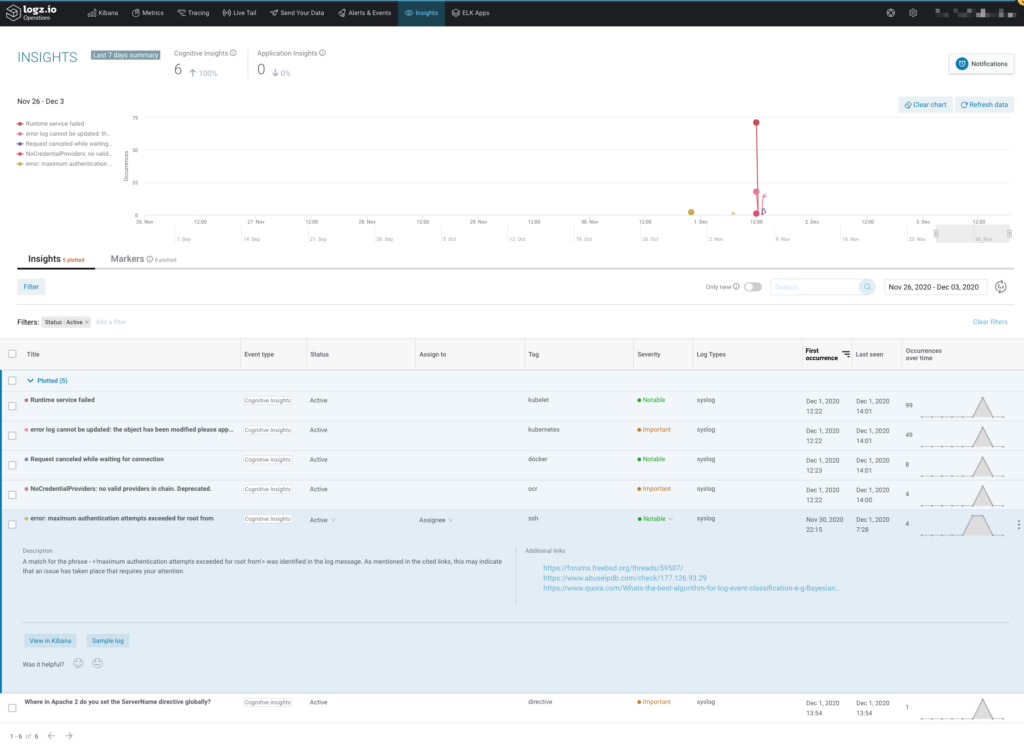Open the Notable severity dropdown in ssh row
Viewport: 1024px width, 754px height.
(x=655, y=519)
